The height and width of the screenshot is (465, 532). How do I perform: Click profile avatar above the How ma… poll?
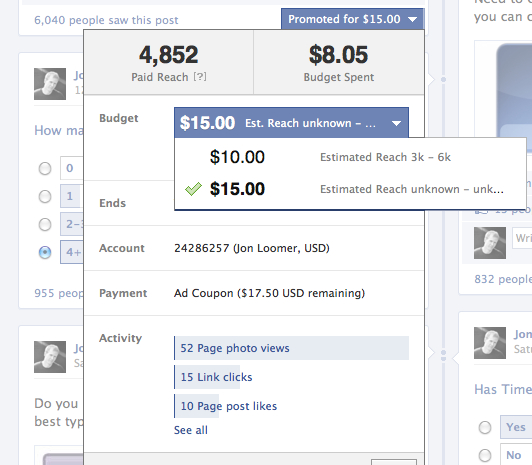50,84
